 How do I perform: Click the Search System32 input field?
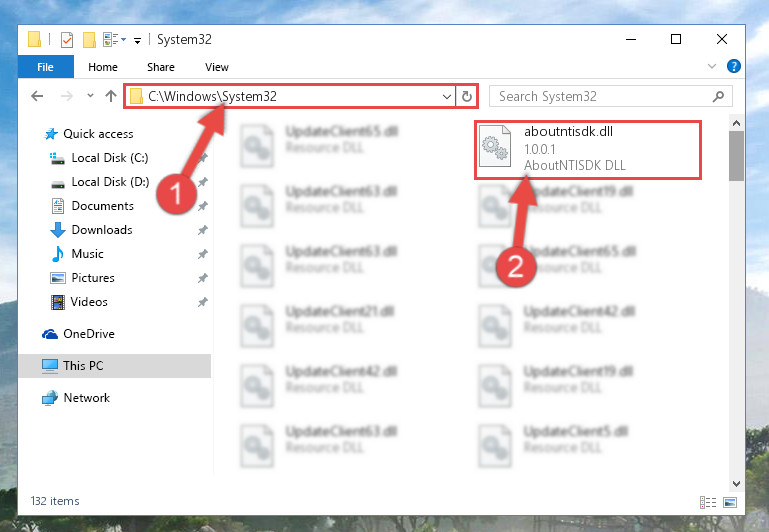coord(603,96)
